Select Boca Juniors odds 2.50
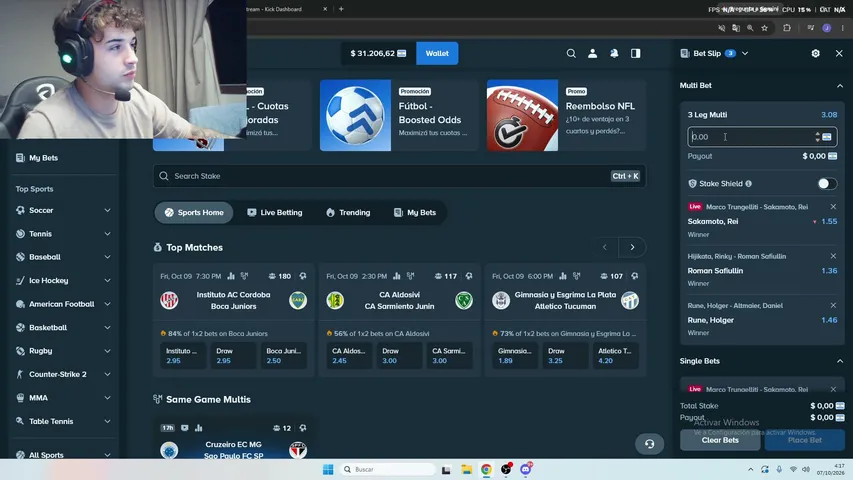 point(283,355)
